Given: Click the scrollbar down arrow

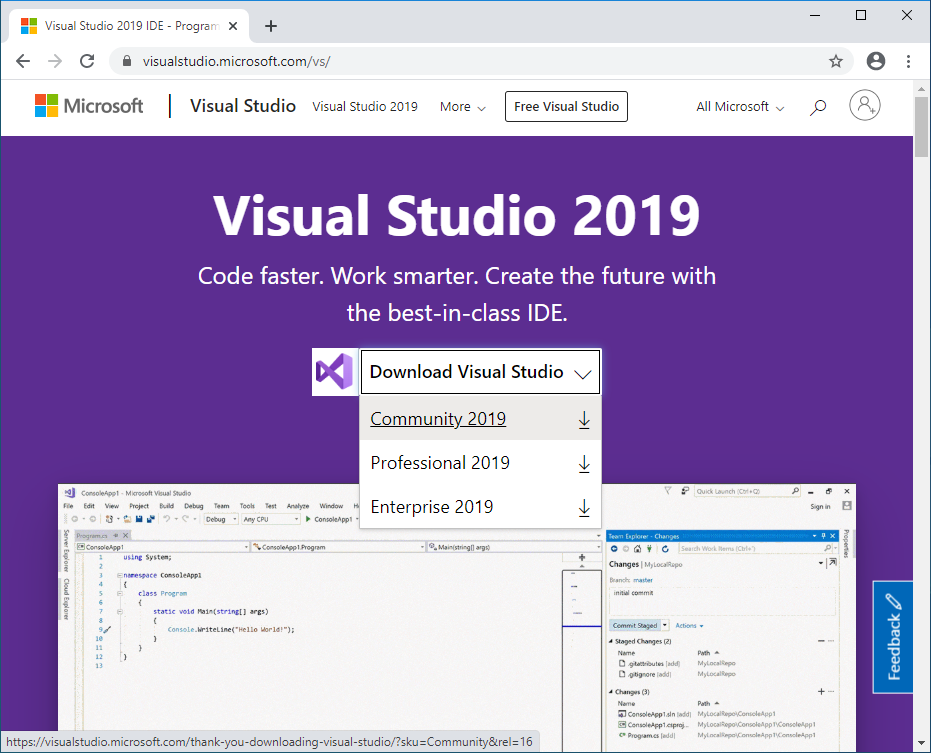Looking at the screenshot, I should pyautogui.click(x=921, y=743).
